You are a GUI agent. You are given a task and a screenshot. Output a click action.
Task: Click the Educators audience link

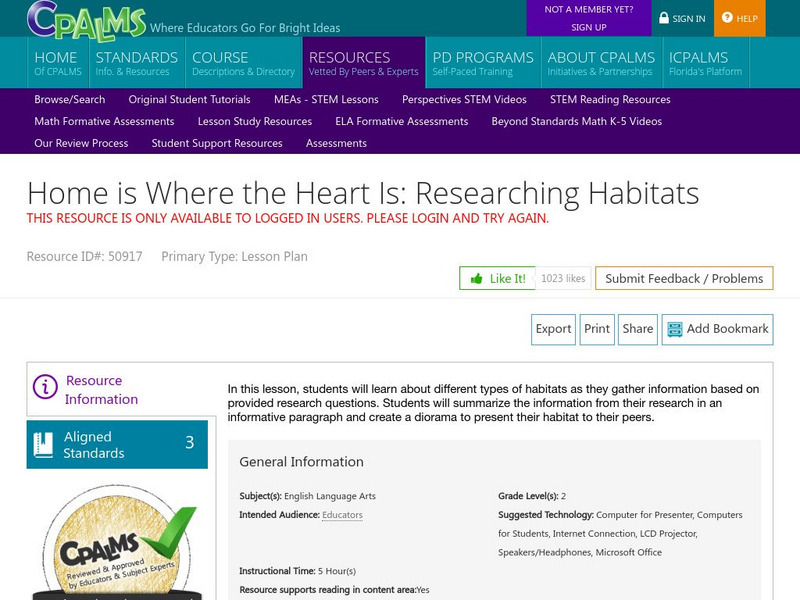click(342, 515)
